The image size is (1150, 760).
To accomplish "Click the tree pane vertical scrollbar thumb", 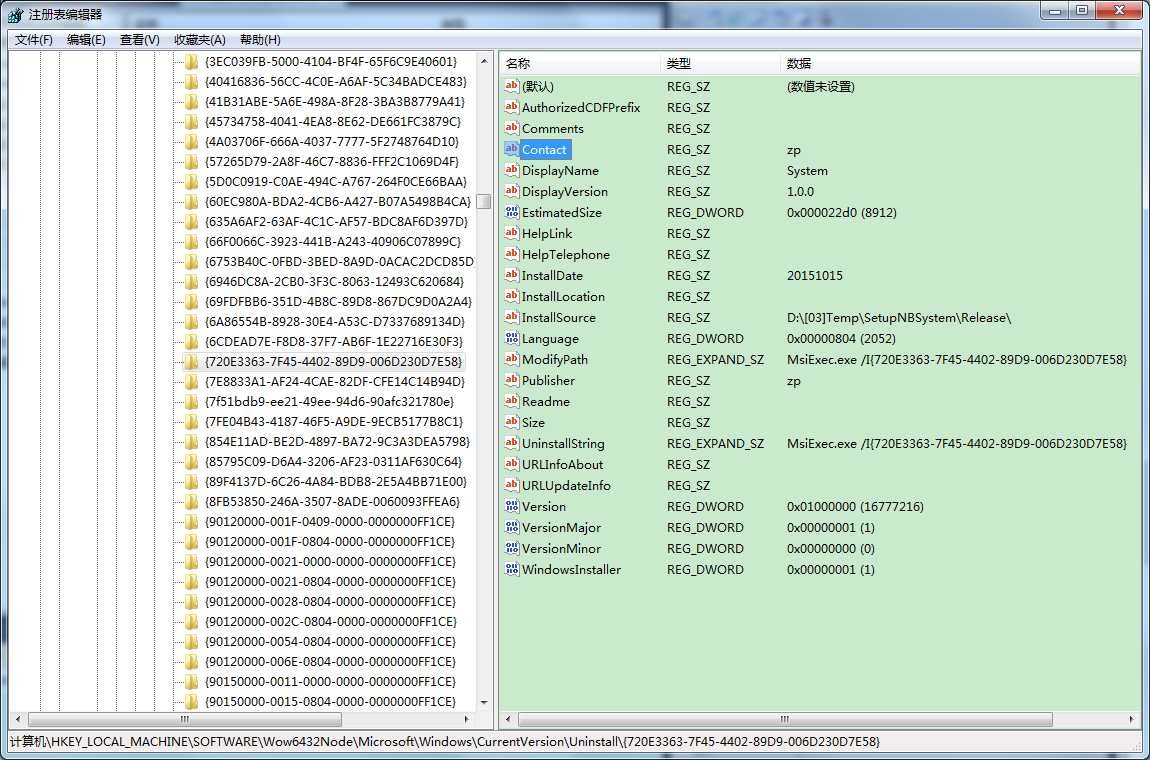I will 483,201.
